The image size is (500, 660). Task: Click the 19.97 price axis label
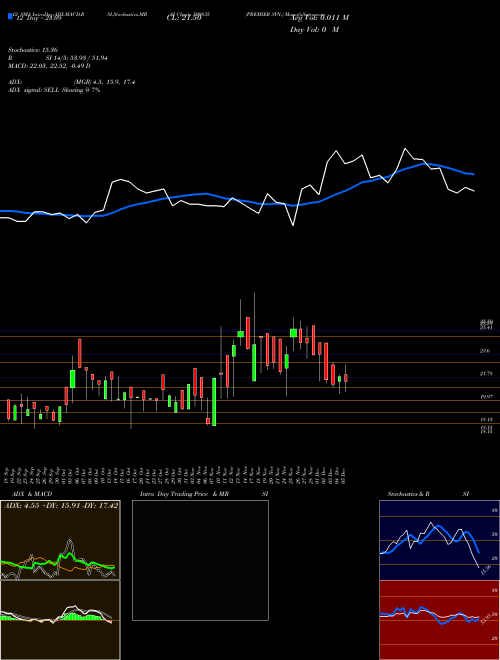[x=486, y=397]
